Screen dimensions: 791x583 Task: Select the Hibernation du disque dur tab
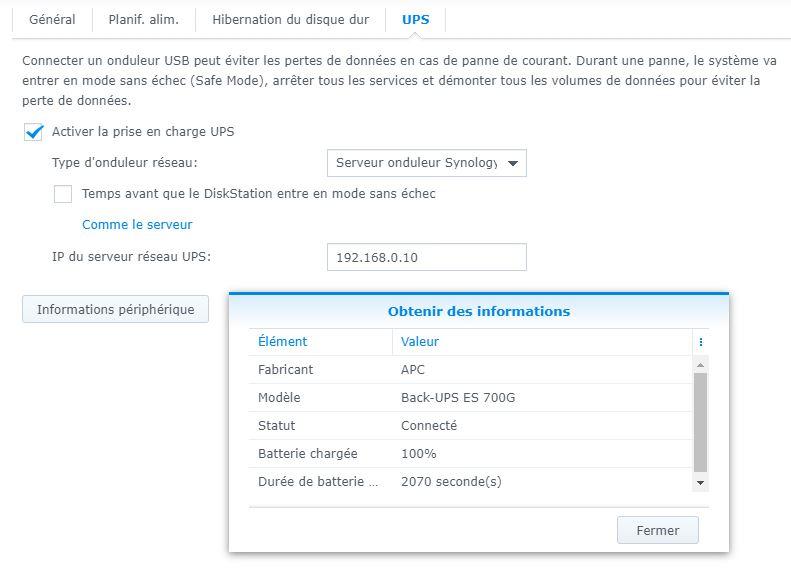tap(291, 20)
